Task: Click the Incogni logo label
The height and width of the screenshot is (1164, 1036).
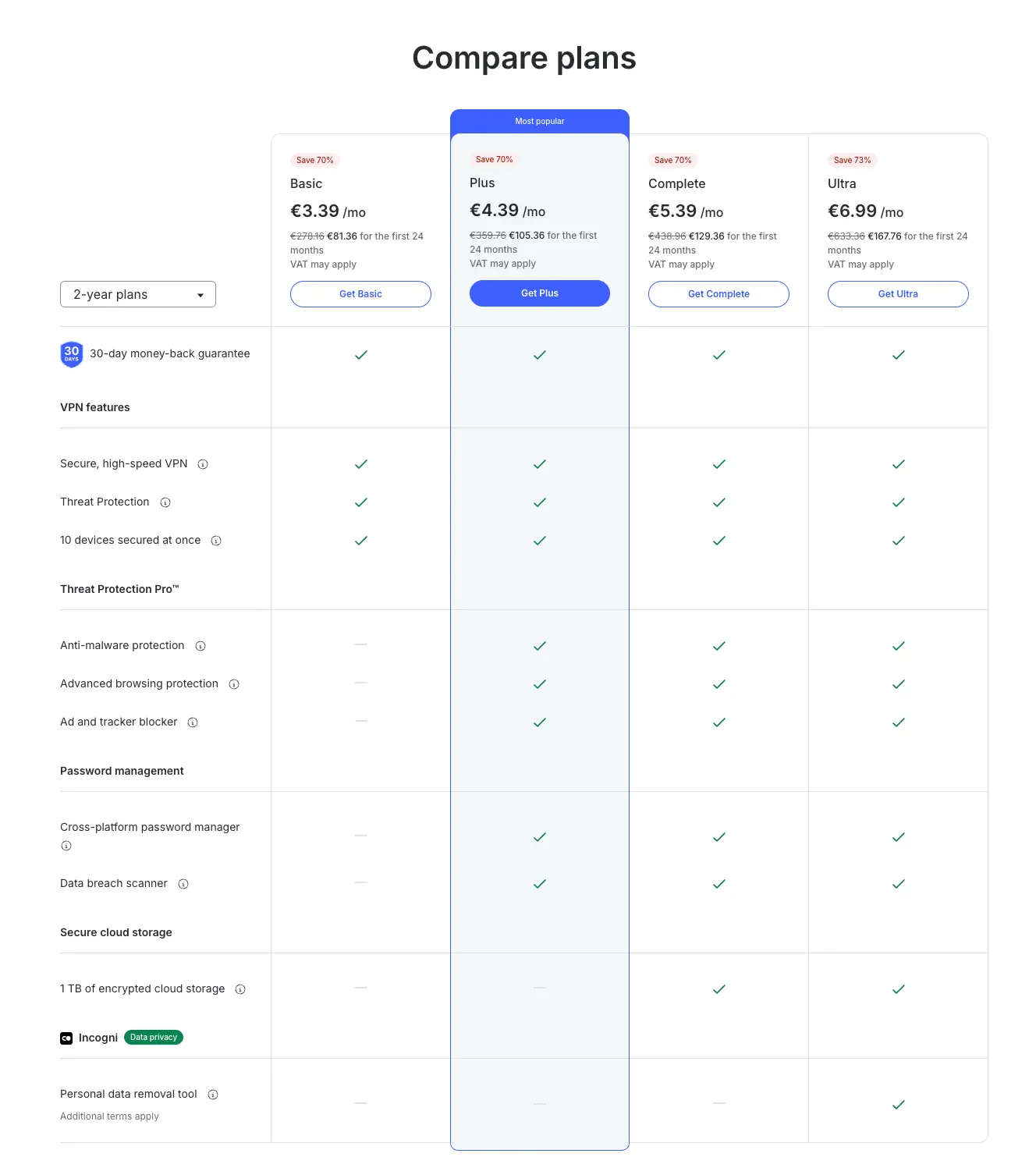Action: [x=89, y=1038]
